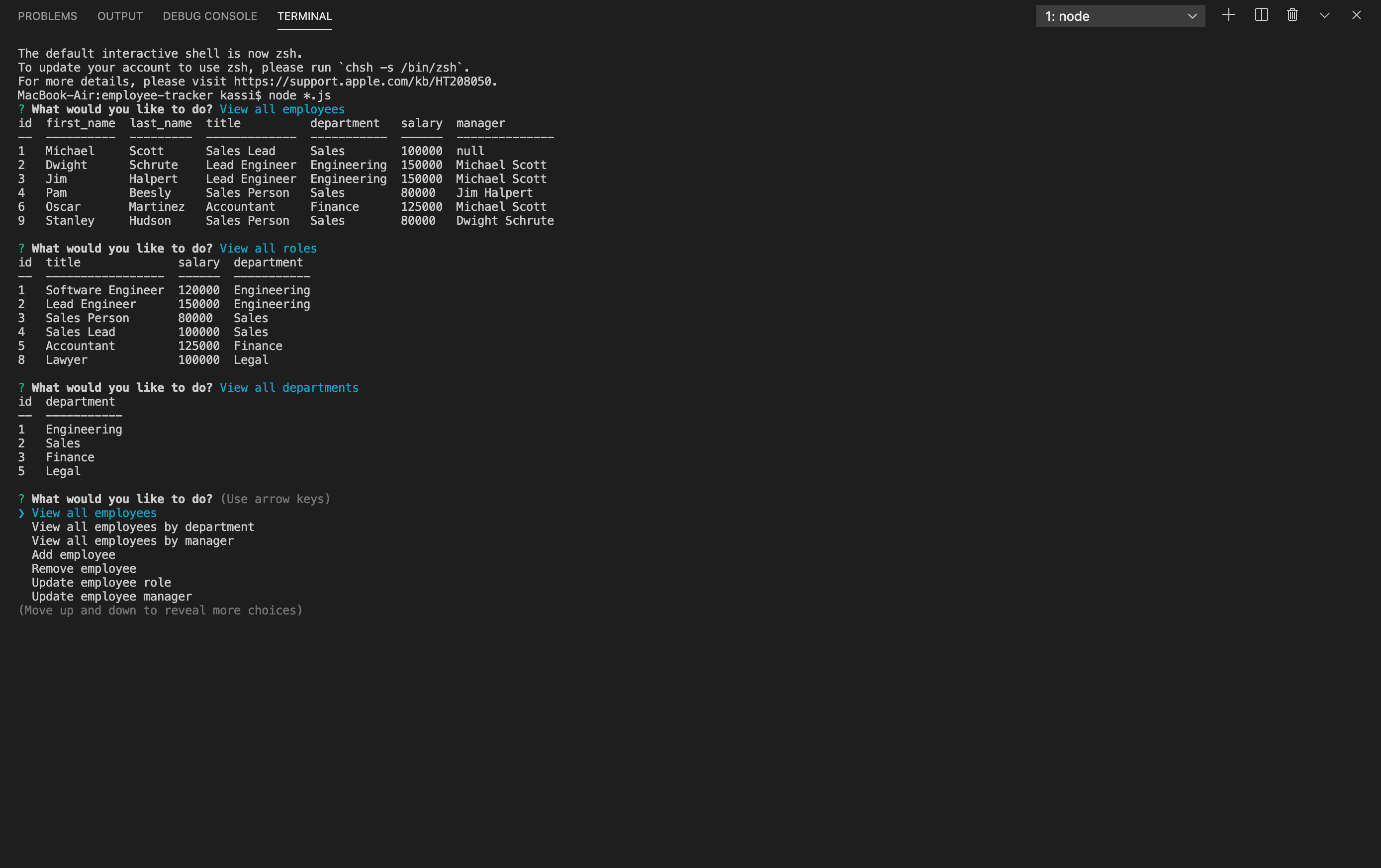Select the 'Remove employee' choice
Viewport: 1381px width, 868px height.
(84, 569)
